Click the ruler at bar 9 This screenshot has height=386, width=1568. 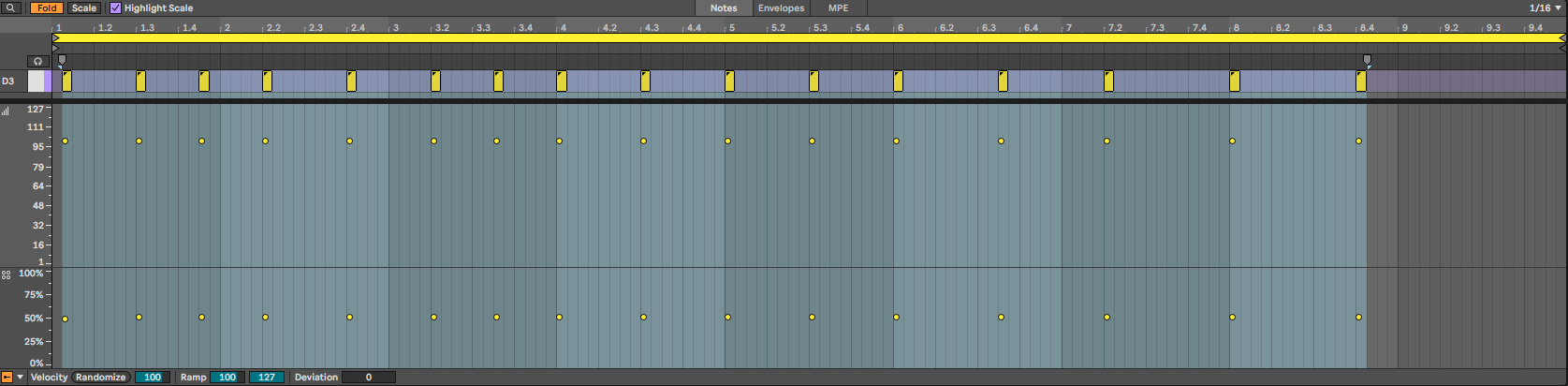(1405, 28)
